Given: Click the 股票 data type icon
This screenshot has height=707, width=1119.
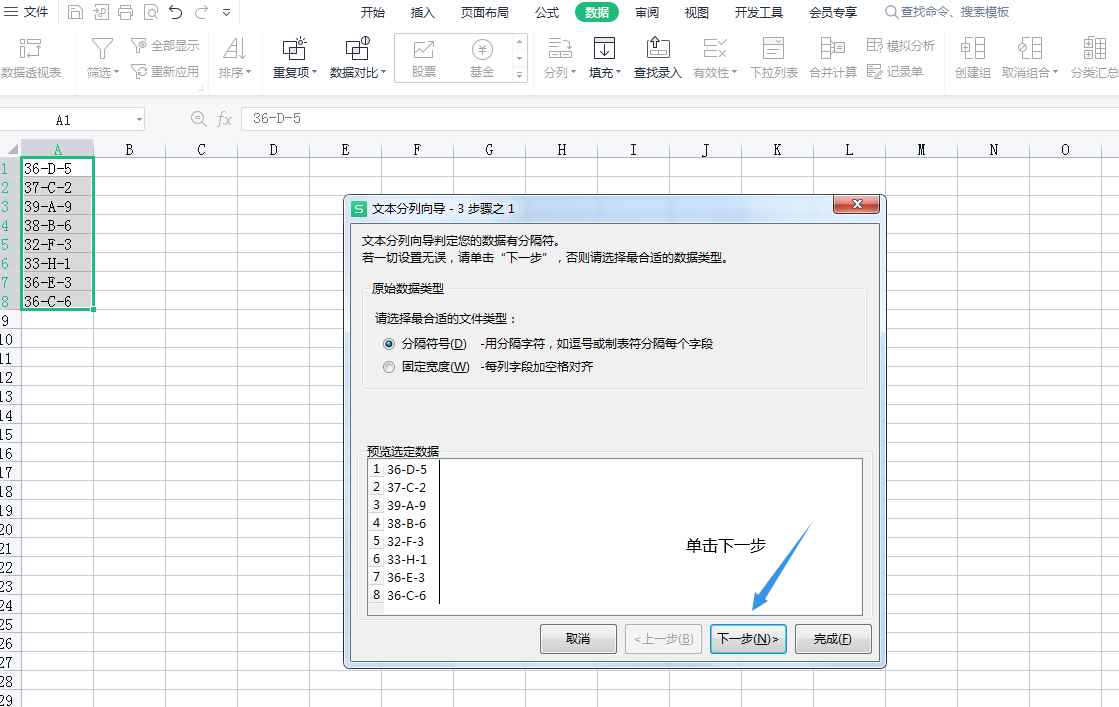Looking at the screenshot, I should (x=424, y=58).
